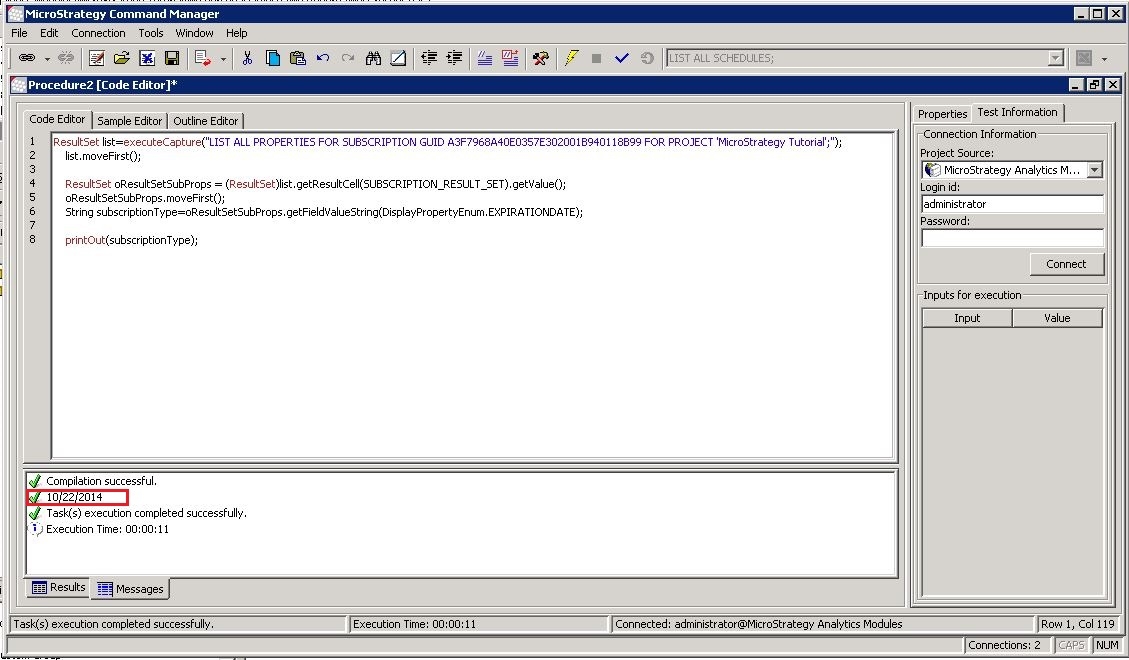Switch to the Outline Editor tab
1129x660 pixels.
click(x=206, y=121)
